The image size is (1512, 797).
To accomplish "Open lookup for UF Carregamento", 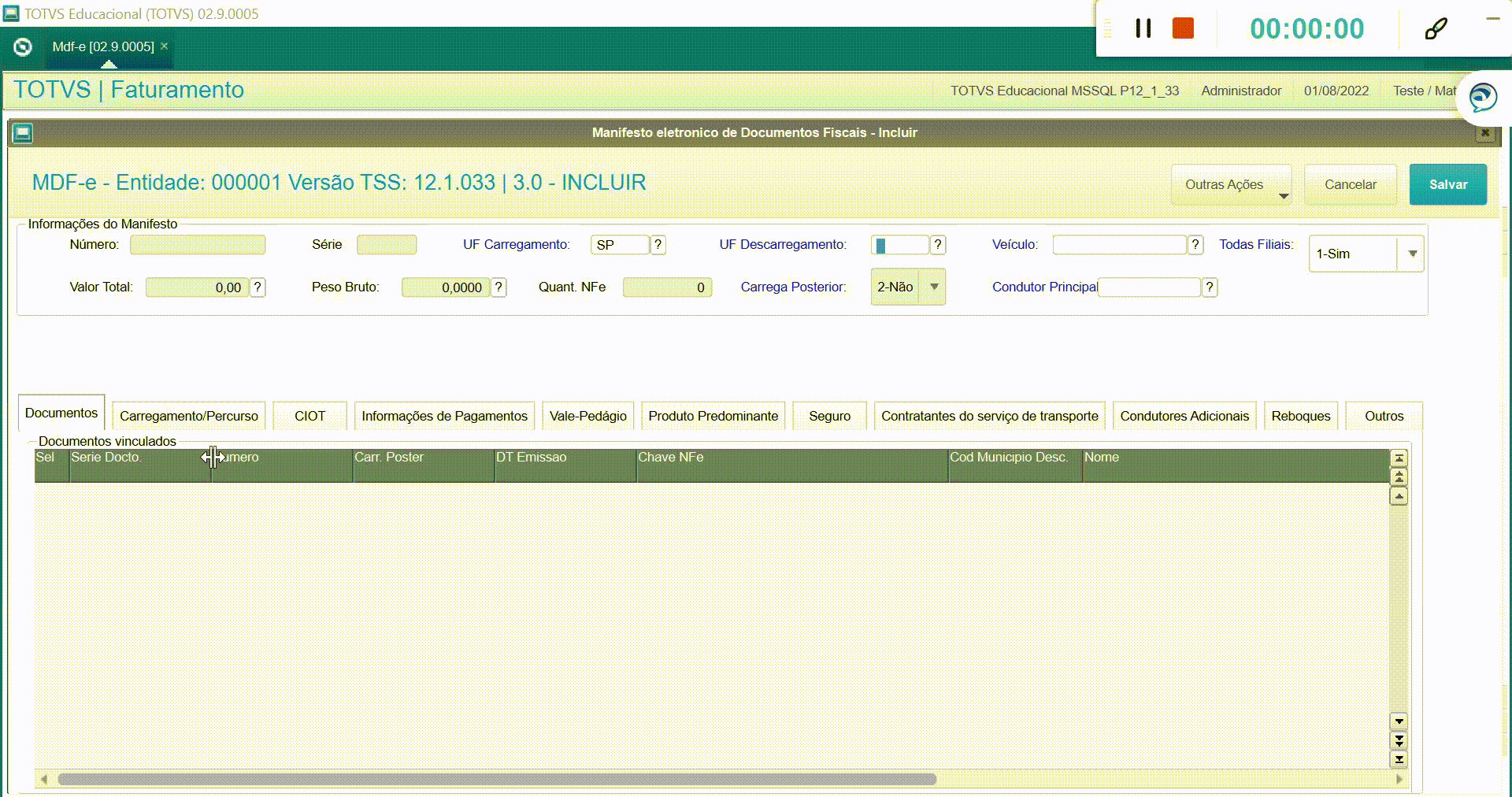I will pos(658,245).
